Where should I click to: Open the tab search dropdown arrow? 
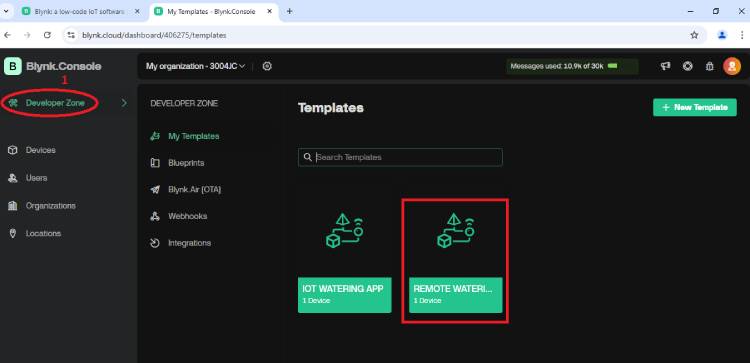(x=6, y=11)
